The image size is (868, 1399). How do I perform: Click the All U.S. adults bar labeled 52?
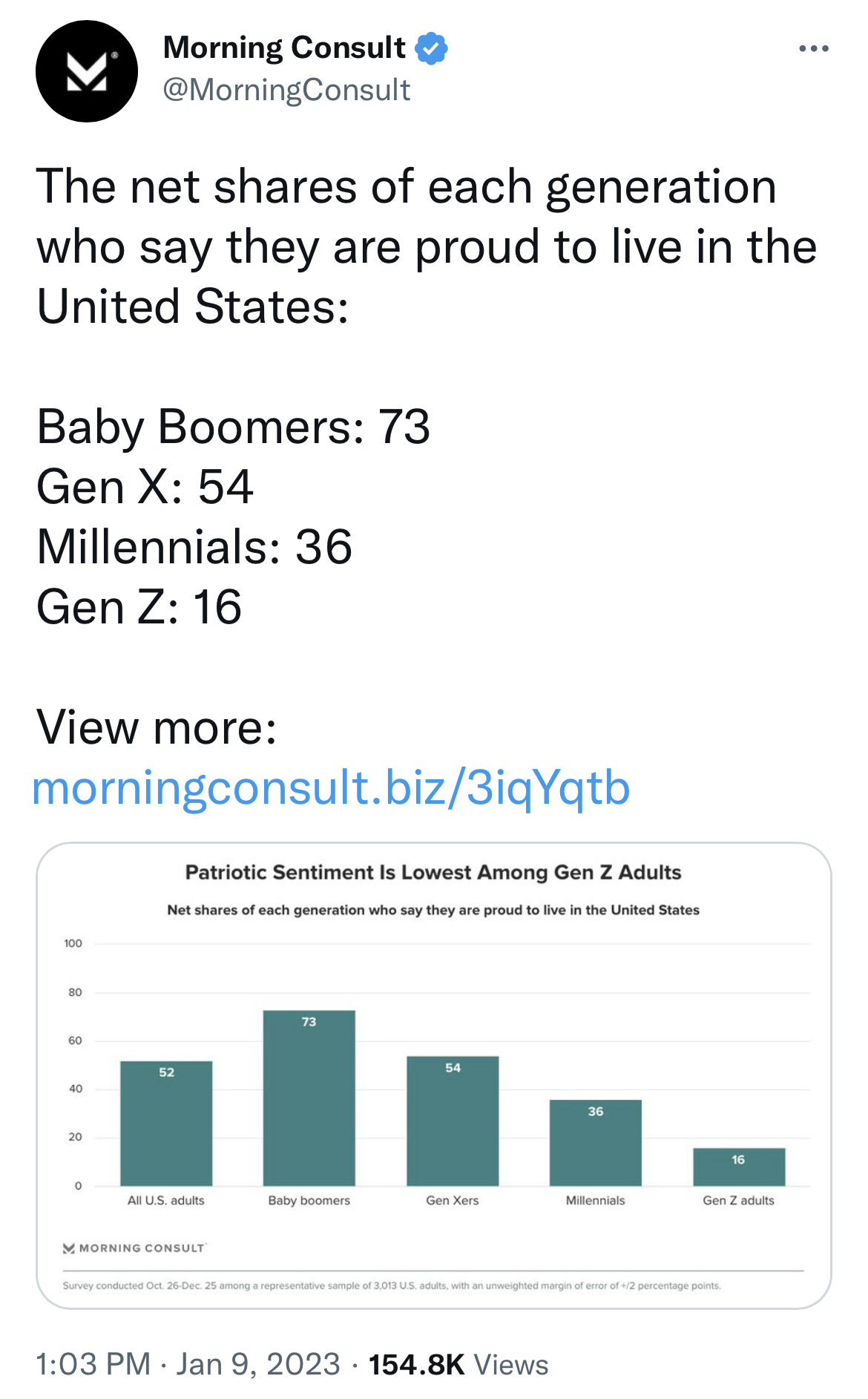(x=166, y=1123)
